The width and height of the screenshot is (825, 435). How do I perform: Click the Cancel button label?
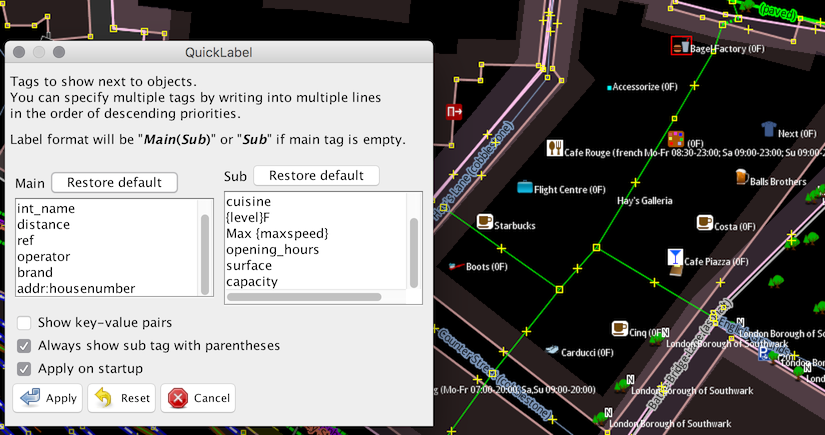click(x=212, y=398)
